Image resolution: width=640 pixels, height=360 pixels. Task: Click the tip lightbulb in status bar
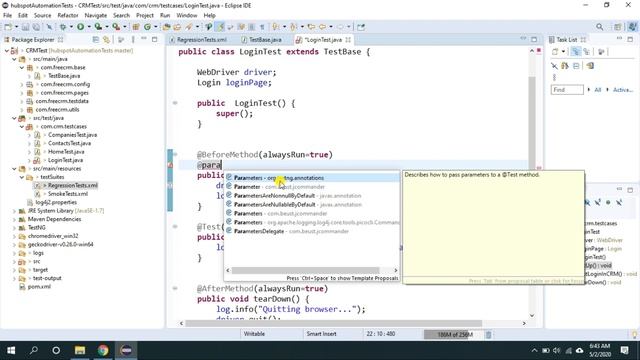click(635, 335)
